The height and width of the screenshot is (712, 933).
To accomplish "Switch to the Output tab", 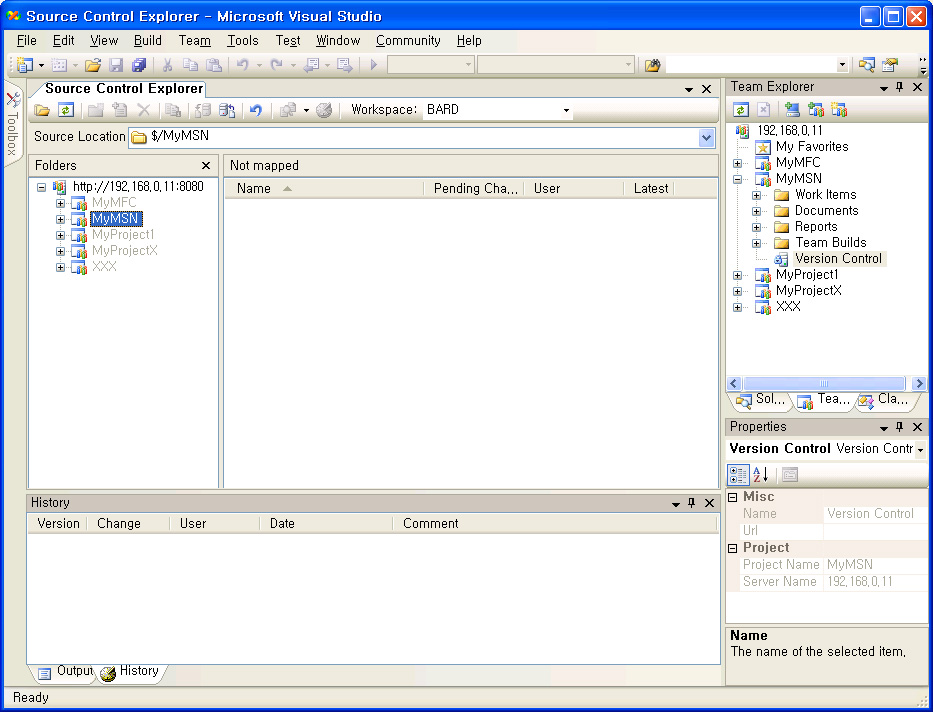I will point(65,672).
